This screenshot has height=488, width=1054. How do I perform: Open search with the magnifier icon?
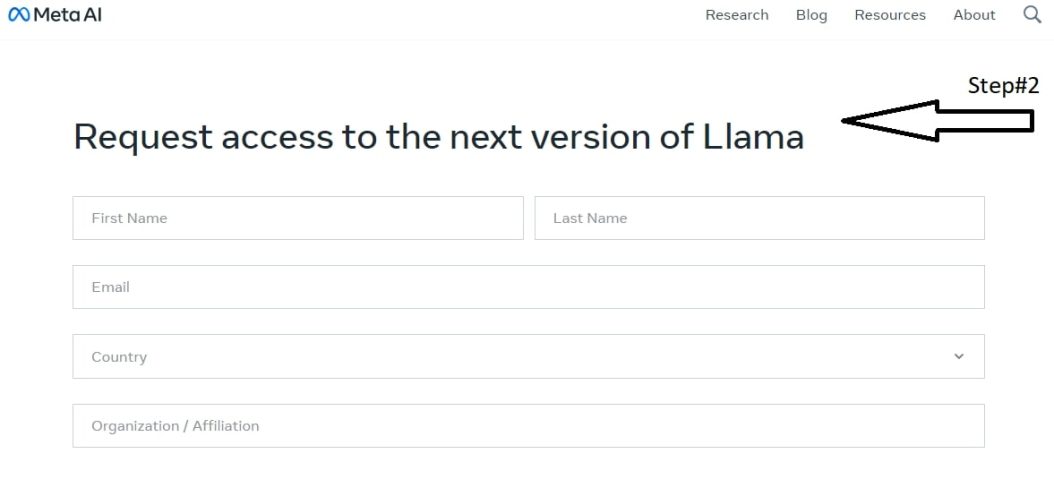(x=1032, y=14)
